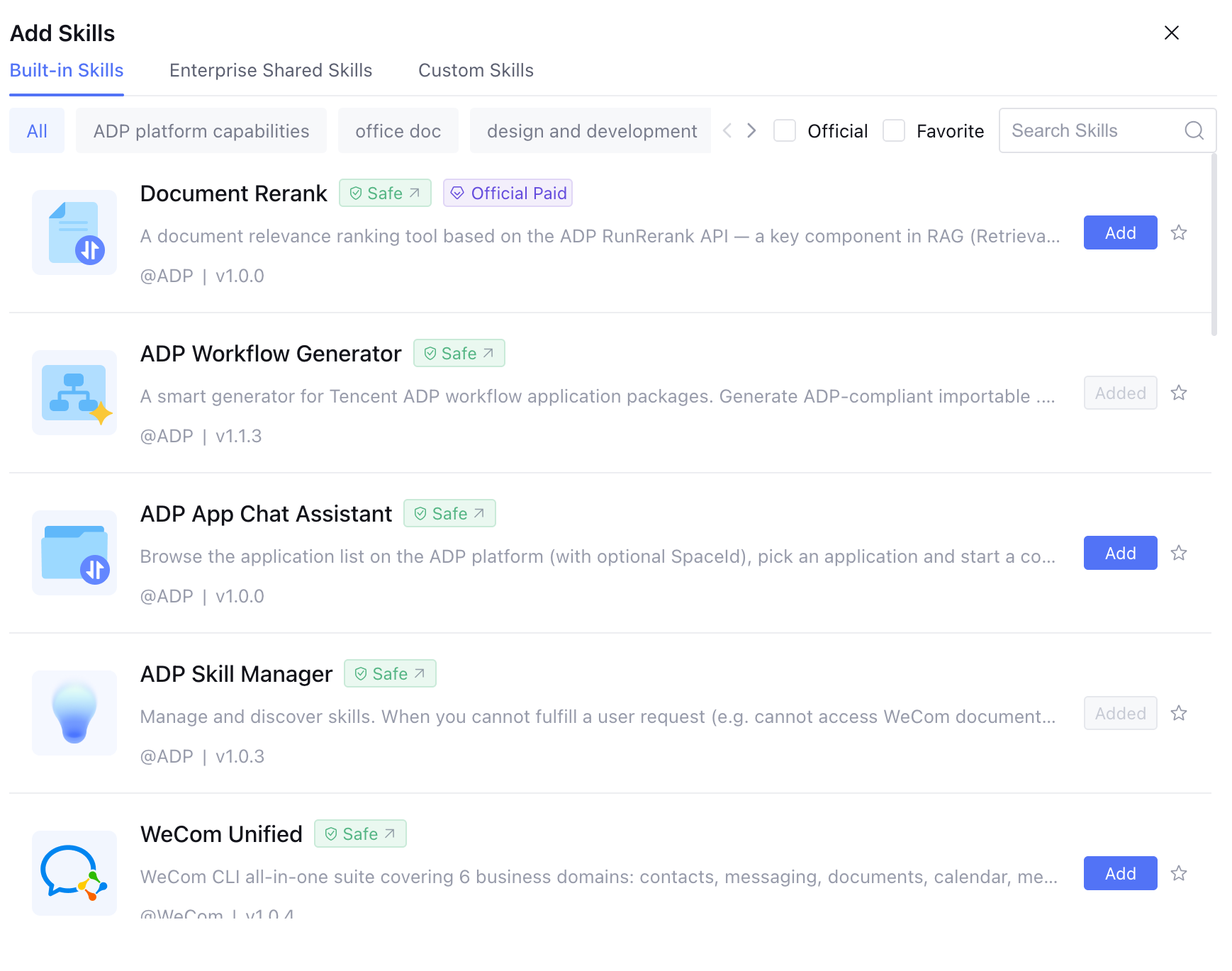The height and width of the screenshot is (971, 1232).
Task: Mark ADP App Chat Assistant as favorite
Action: tap(1179, 553)
